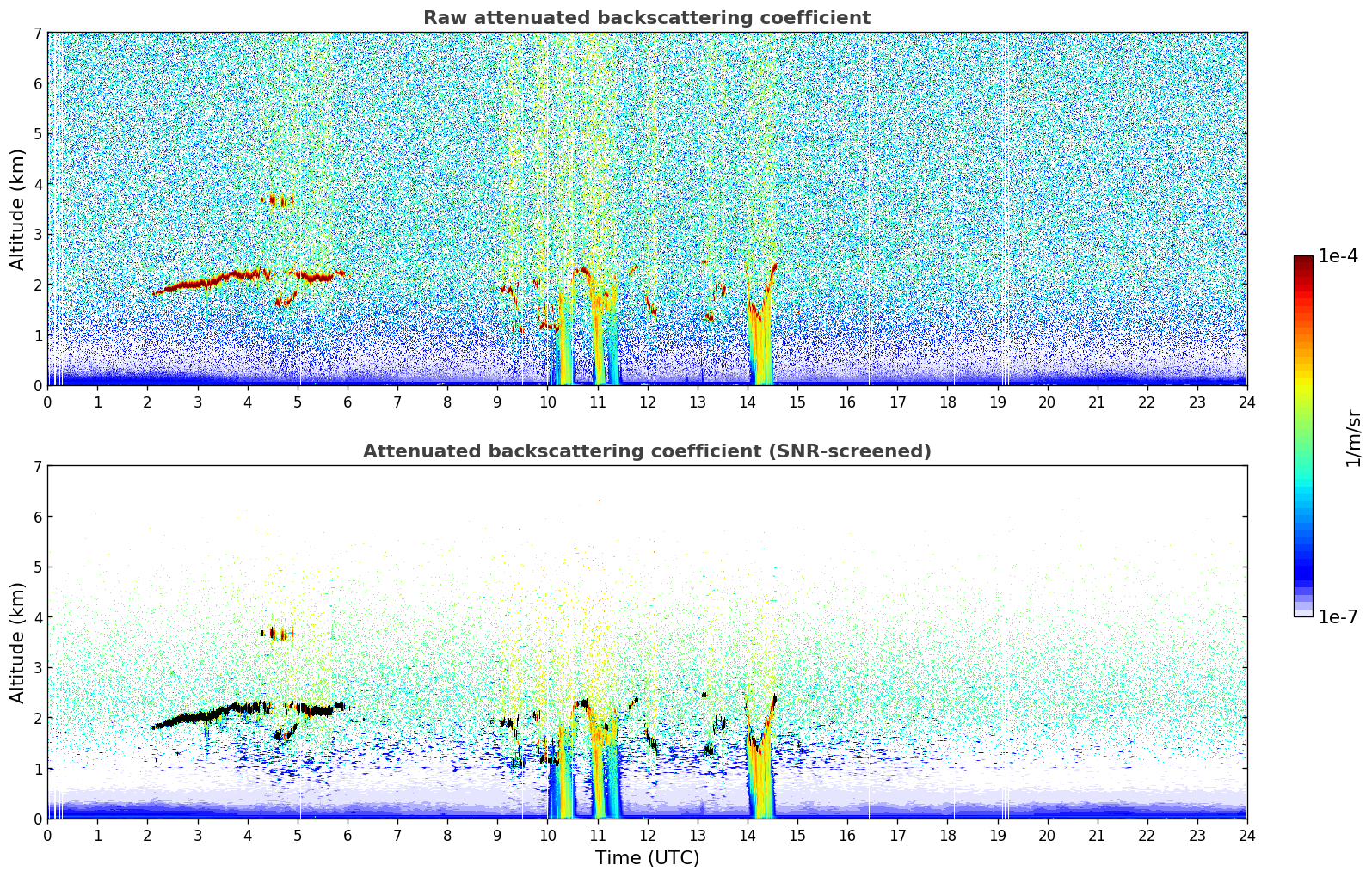Click the '14' time tick under the raw plot
The image size is (1372, 877).
(x=748, y=402)
